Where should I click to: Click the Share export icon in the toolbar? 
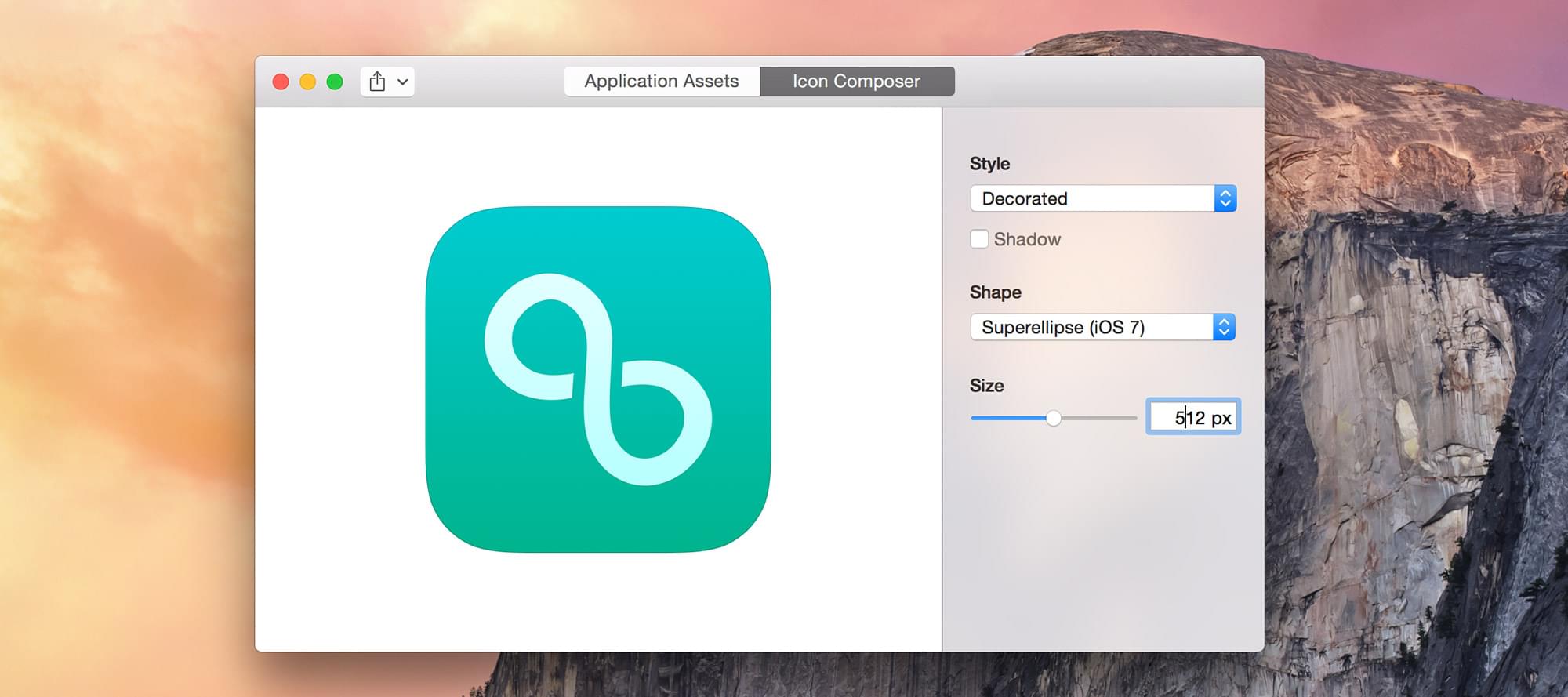(377, 82)
